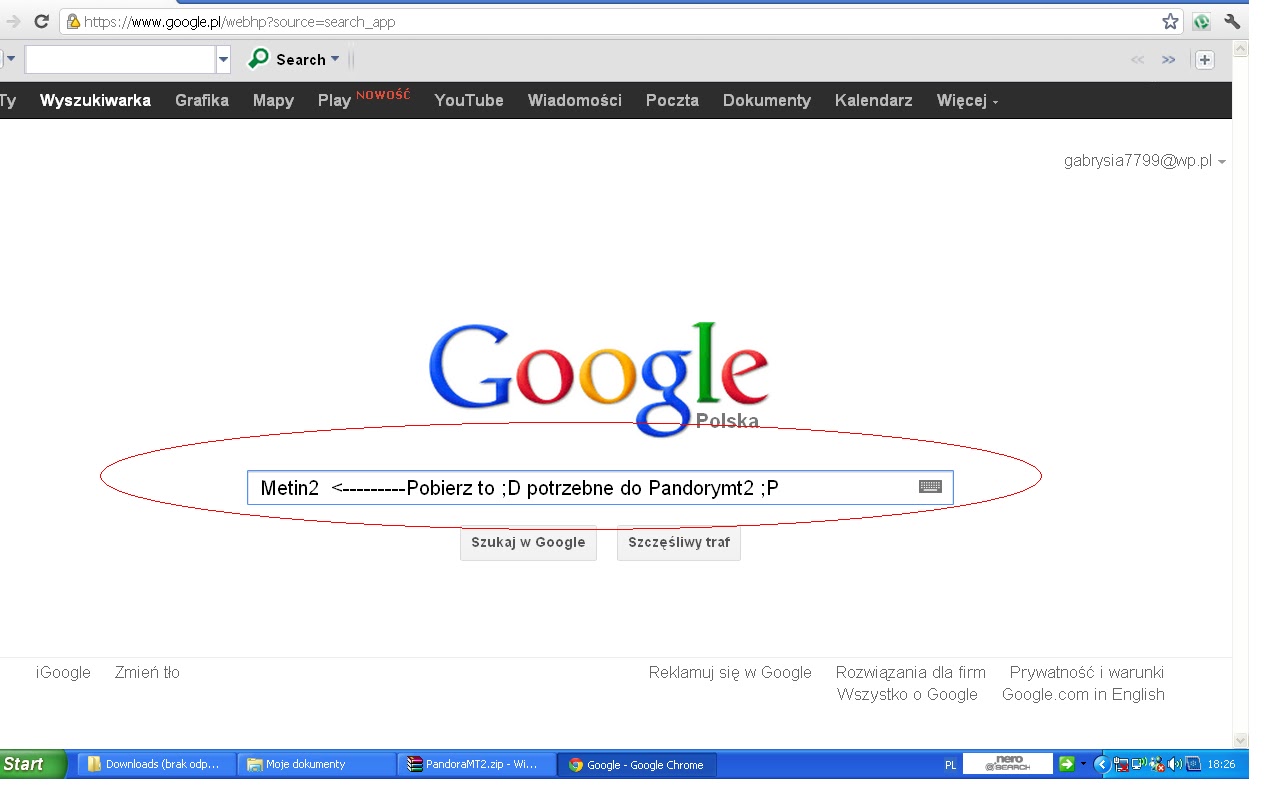Open Play in Google bar
This screenshot has height=800, width=1280.
tap(334, 100)
